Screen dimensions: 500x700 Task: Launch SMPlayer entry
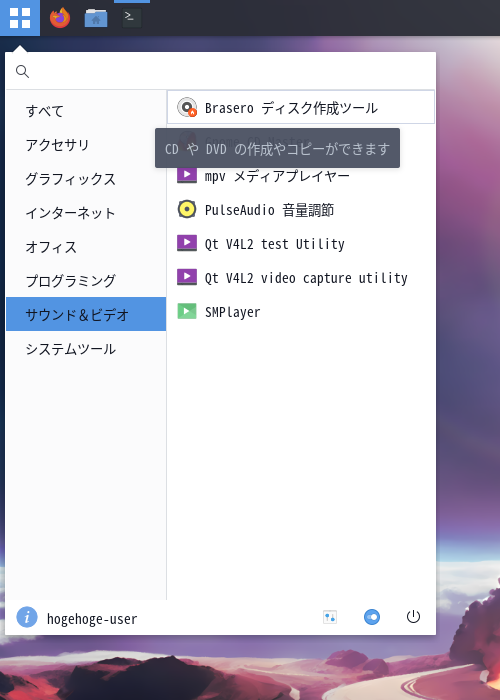pyautogui.click(x=301, y=311)
